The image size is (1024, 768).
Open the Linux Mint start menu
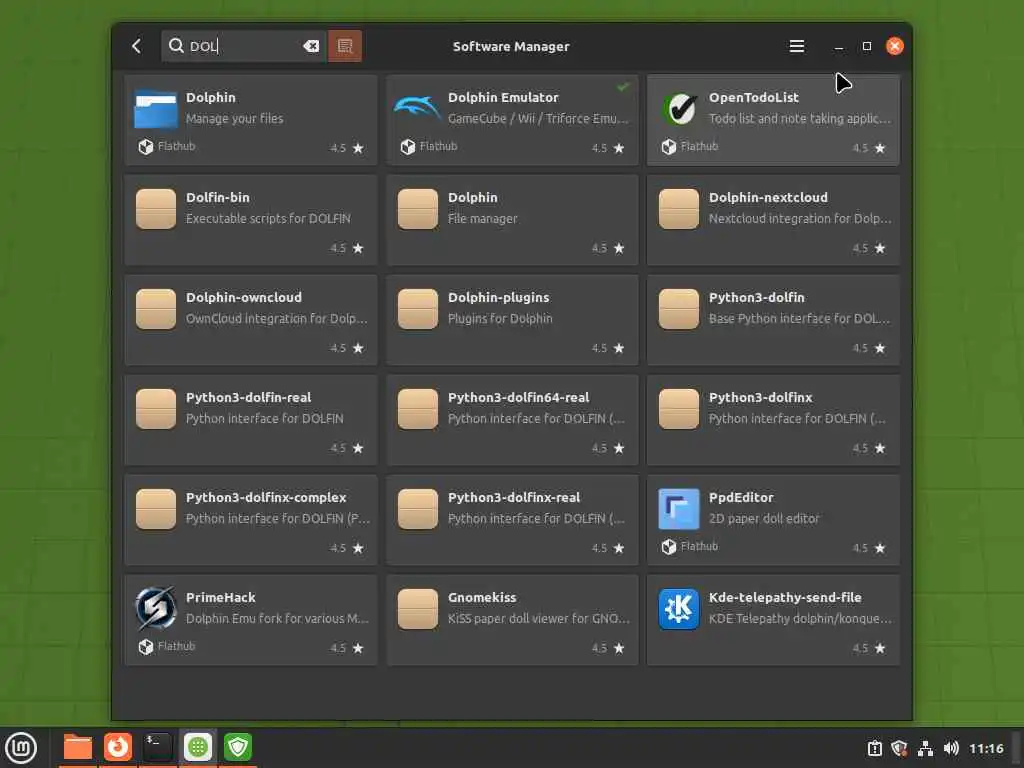click(x=21, y=748)
